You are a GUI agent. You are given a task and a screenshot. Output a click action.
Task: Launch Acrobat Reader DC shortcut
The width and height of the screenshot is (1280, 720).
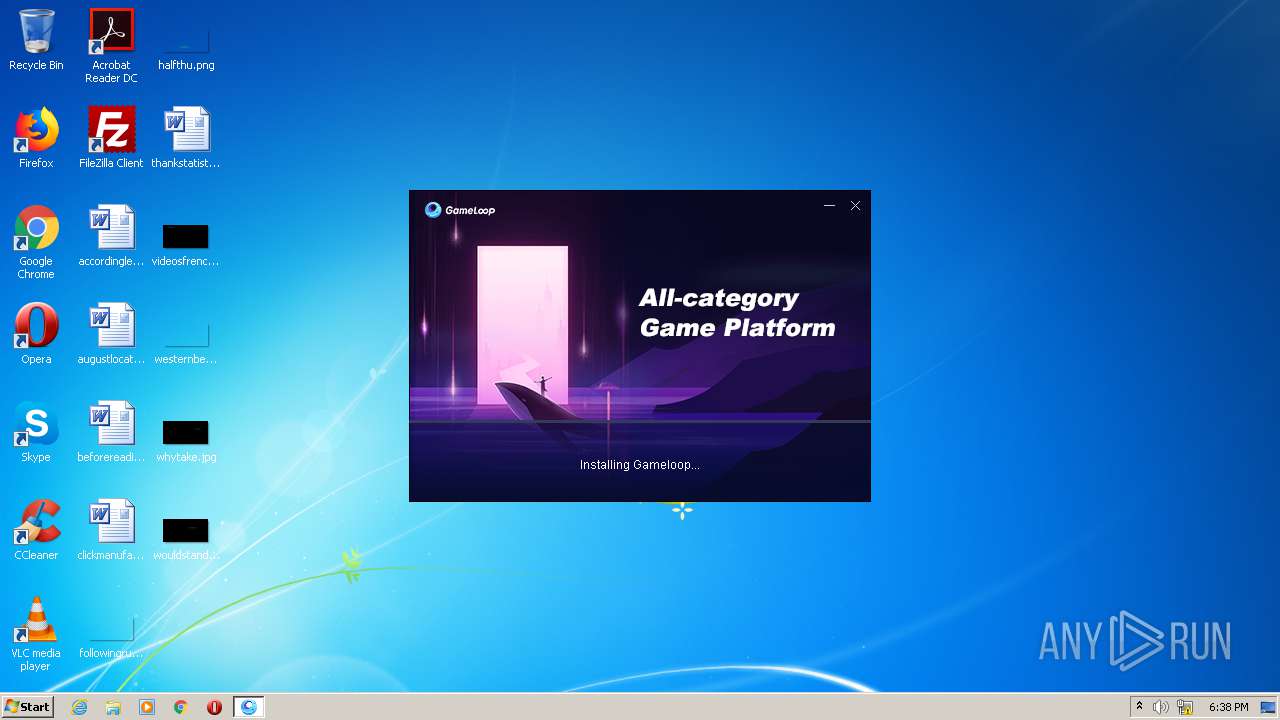coord(111,45)
